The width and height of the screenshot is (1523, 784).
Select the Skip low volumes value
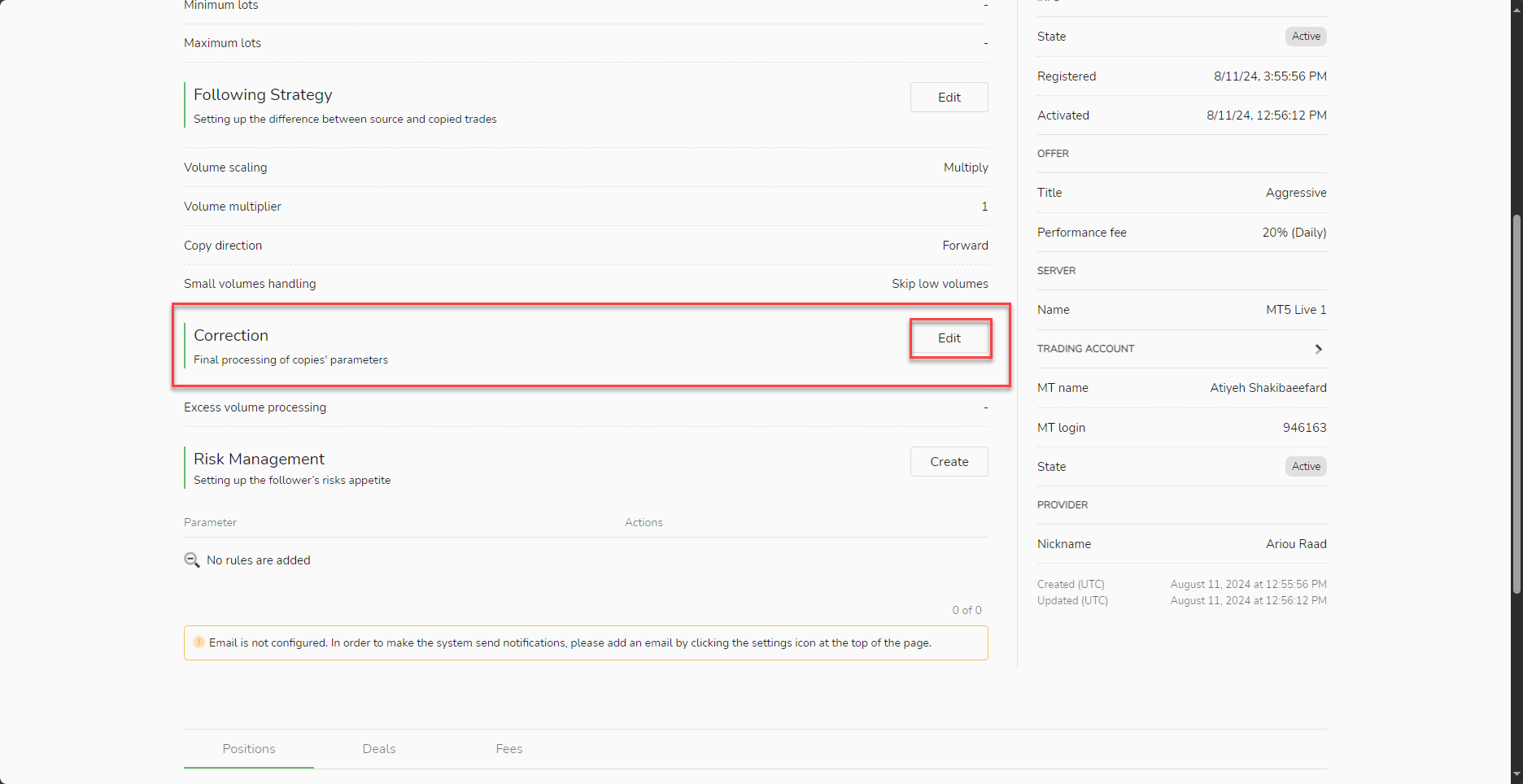pos(940,284)
